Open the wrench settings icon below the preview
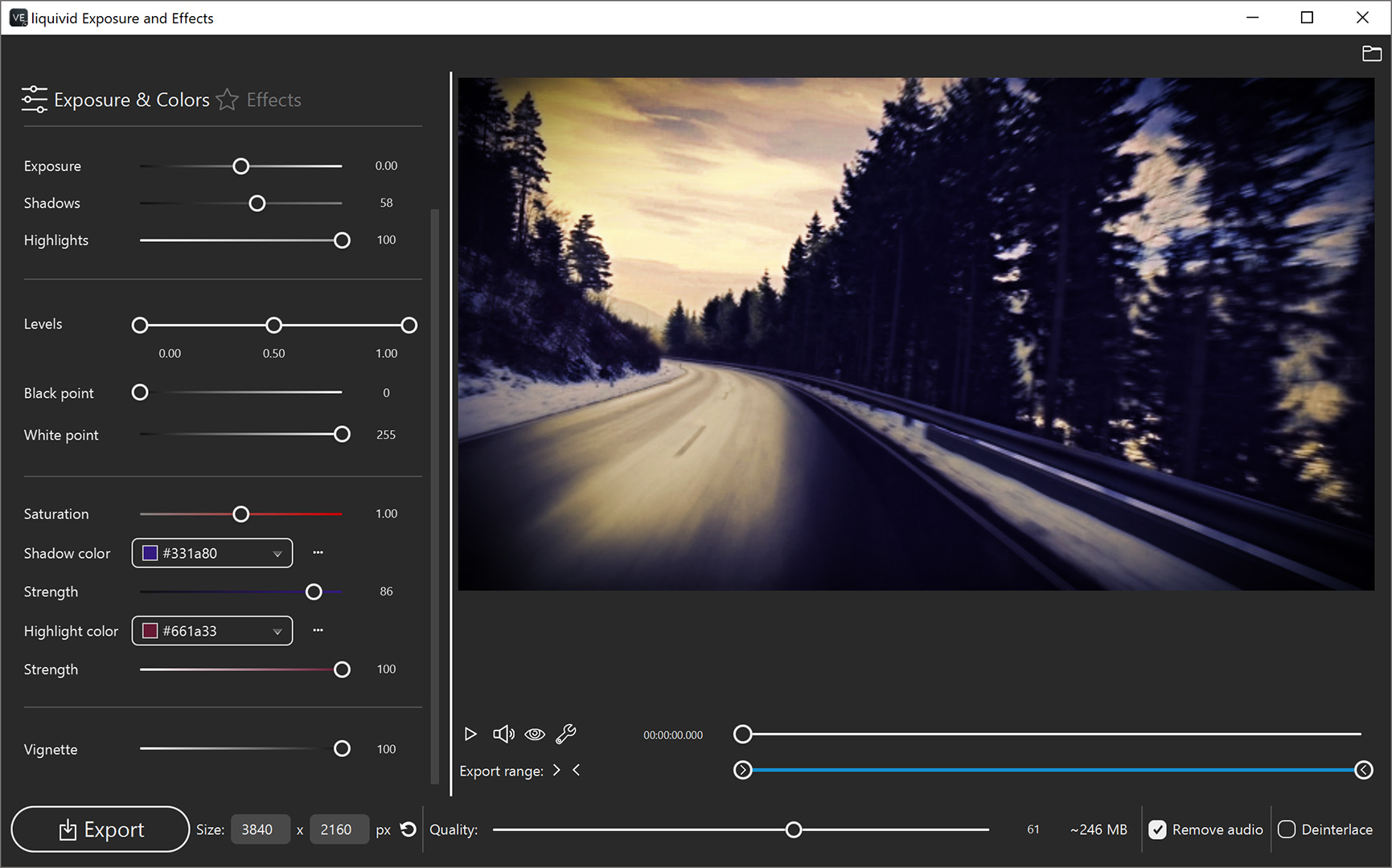 click(x=567, y=734)
